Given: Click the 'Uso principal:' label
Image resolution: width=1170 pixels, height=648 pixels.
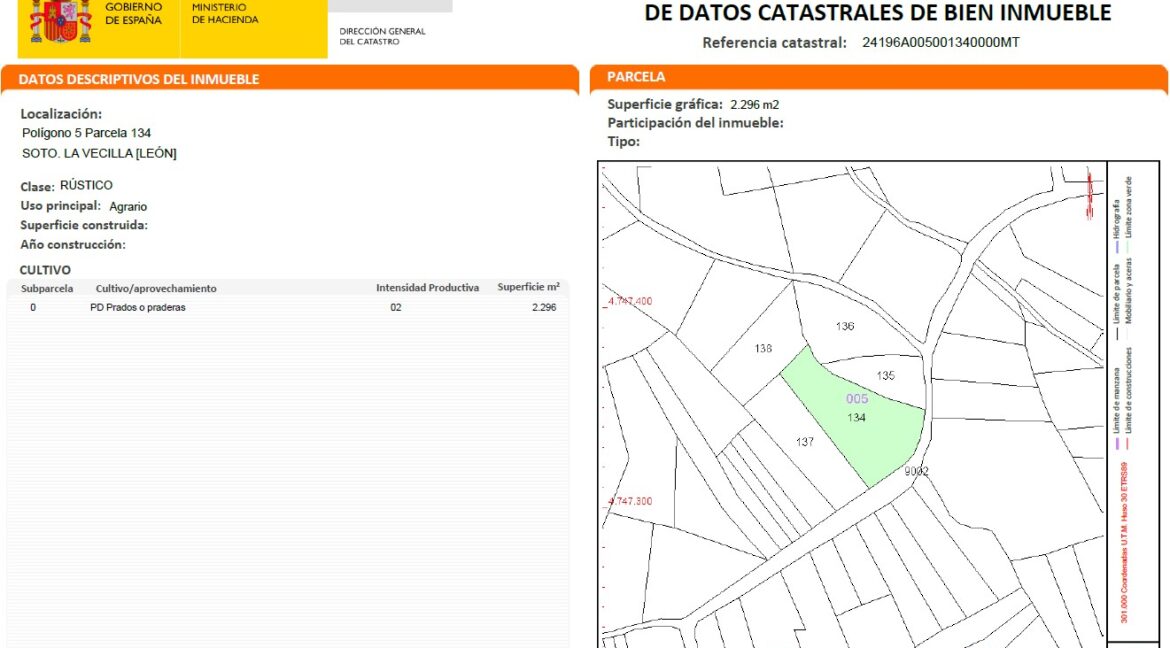Looking at the screenshot, I should (x=60, y=206).
